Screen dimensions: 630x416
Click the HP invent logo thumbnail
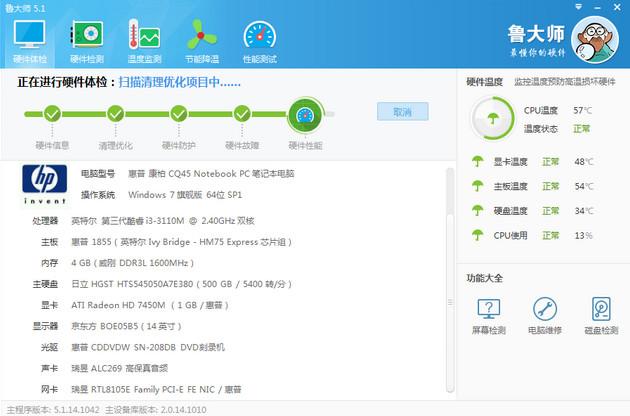pyautogui.click(x=45, y=184)
